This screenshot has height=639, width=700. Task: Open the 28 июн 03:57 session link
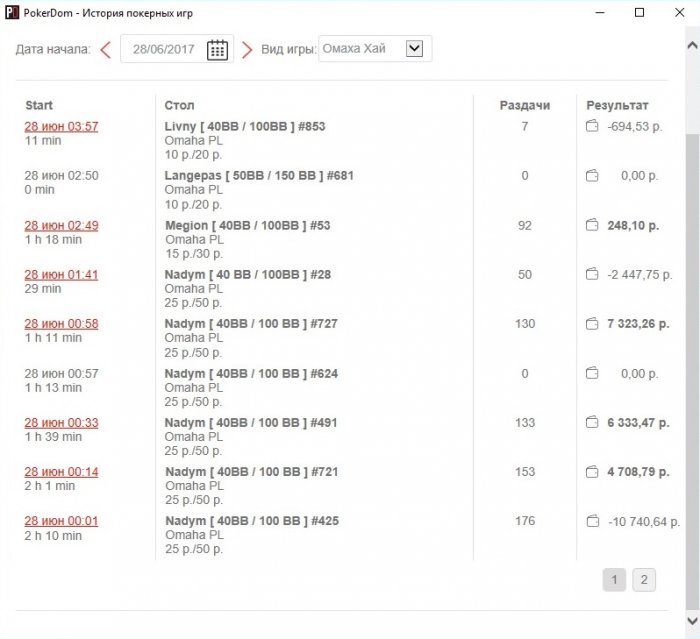(61, 126)
